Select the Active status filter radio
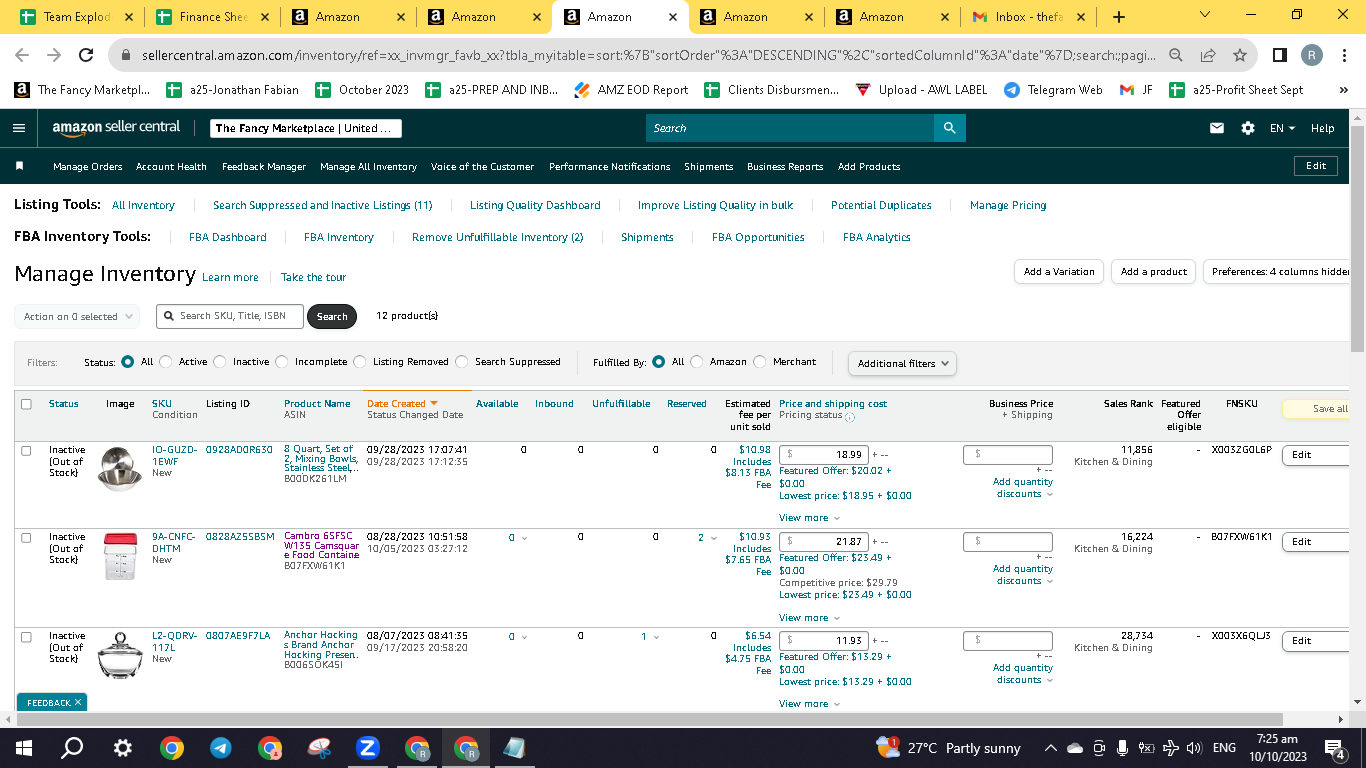The image size is (1366, 768). tap(166, 362)
